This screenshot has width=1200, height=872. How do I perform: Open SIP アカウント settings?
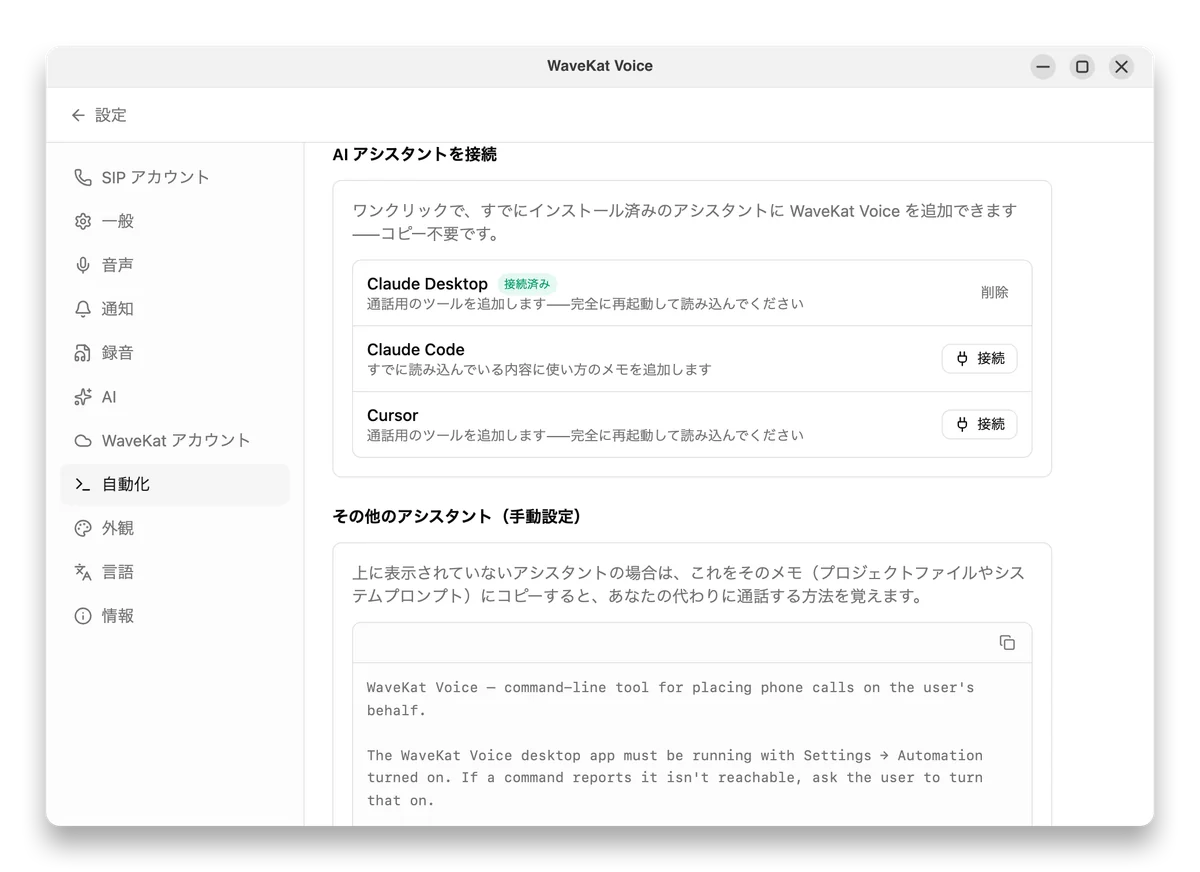pos(175,177)
